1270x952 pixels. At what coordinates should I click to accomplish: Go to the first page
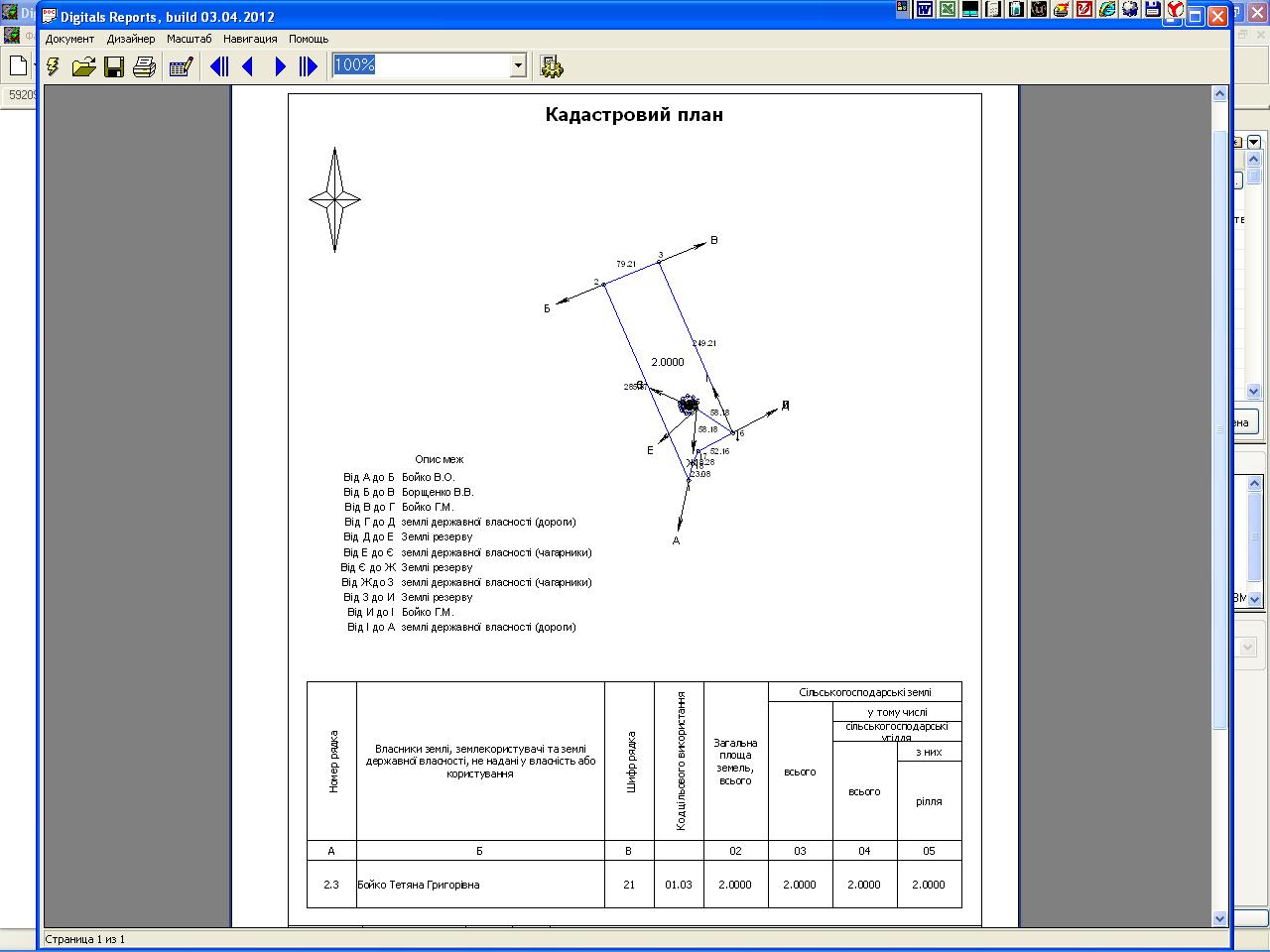click(219, 66)
